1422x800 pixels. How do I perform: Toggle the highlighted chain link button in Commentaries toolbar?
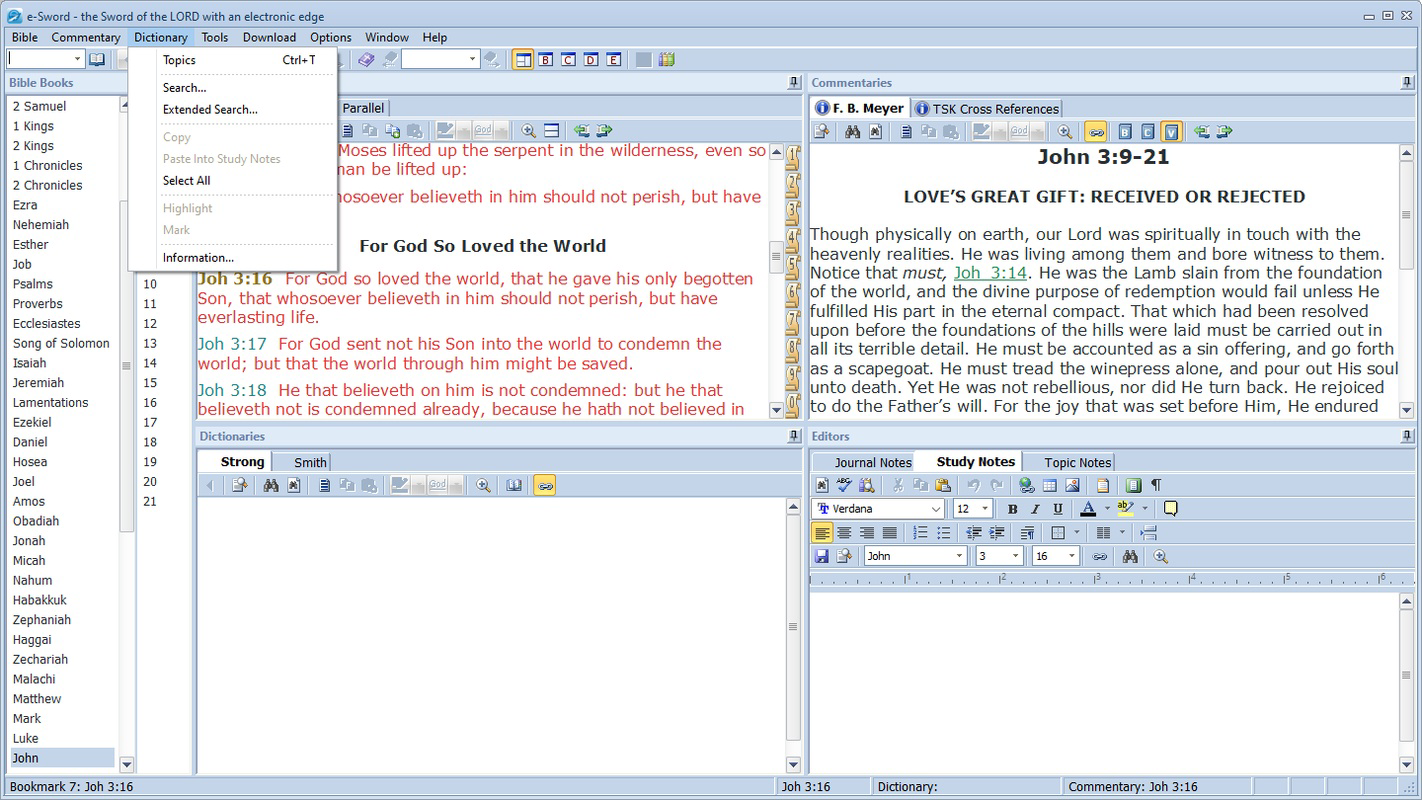(1096, 131)
